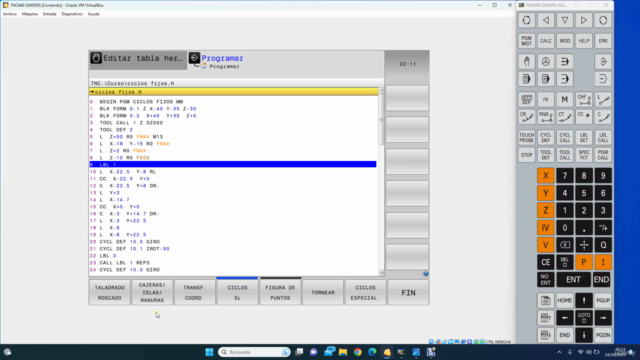Open the Archivo menu in VirtualBox

pos(10,14)
